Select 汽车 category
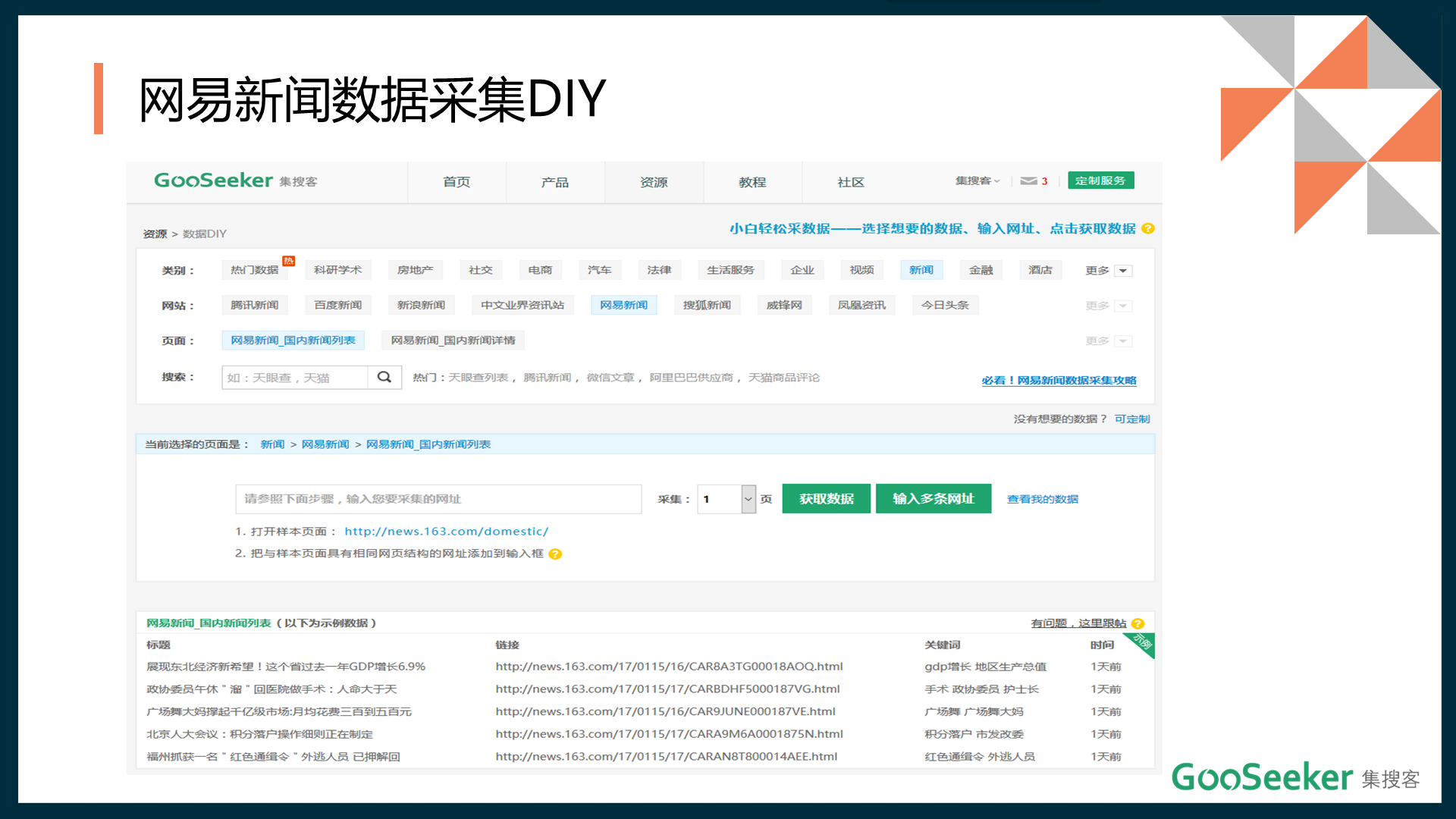 click(600, 270)
